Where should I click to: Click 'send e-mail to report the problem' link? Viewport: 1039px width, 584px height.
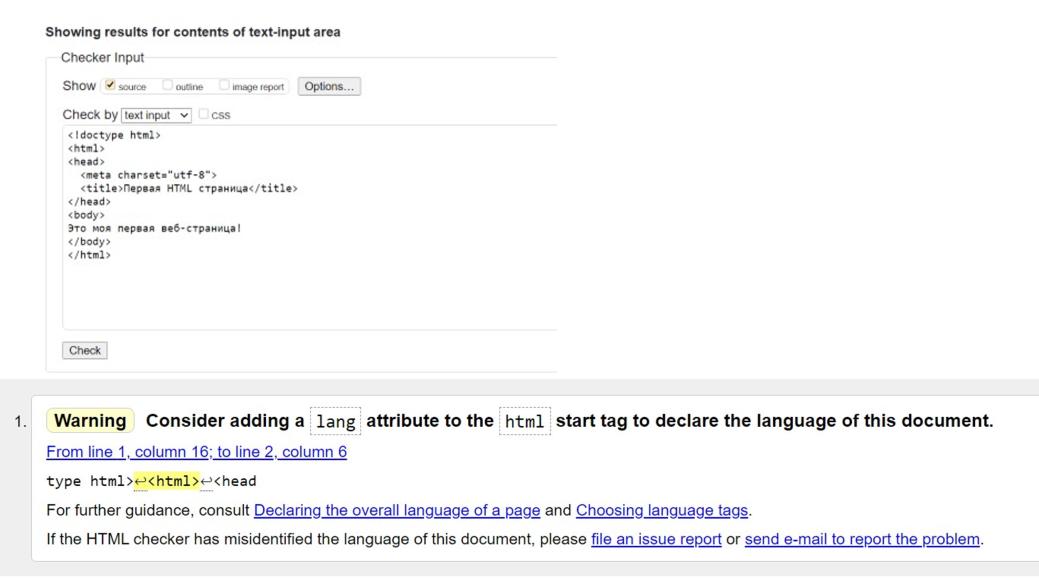click(x=862, y=539)
